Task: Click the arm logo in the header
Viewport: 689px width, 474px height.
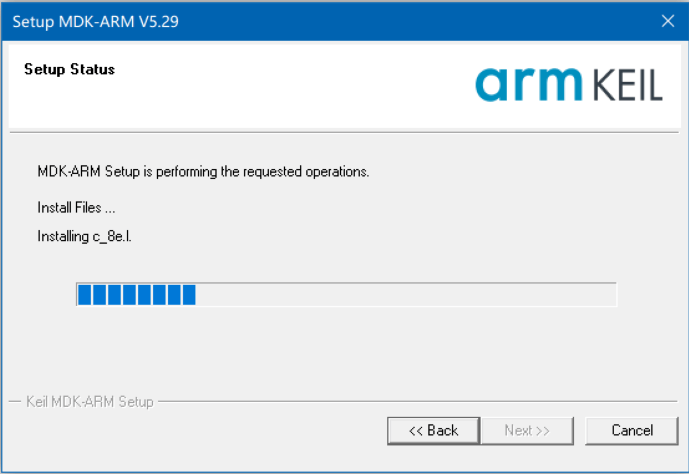Action: tap(525, 84)
